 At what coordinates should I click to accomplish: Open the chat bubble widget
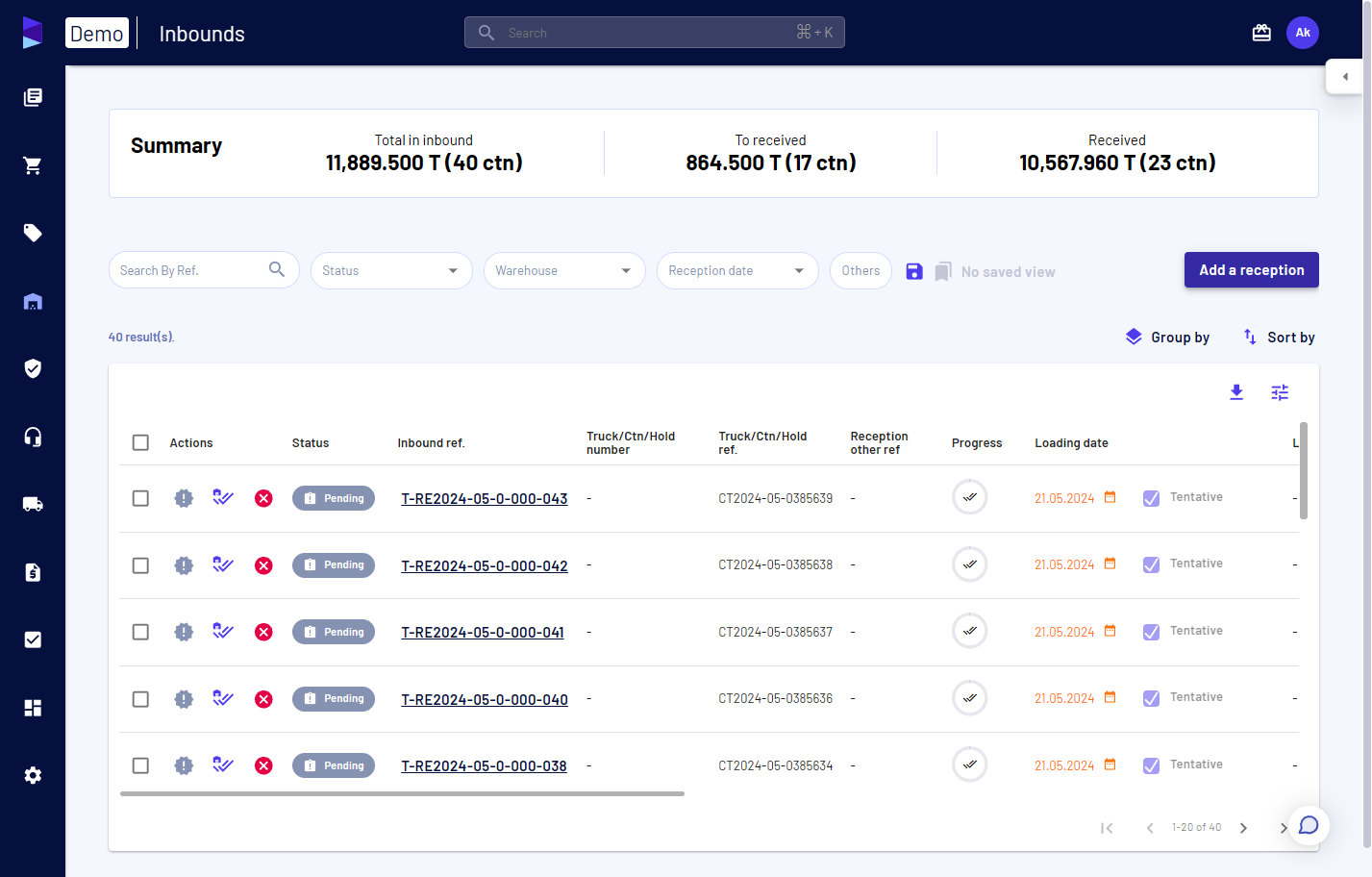coord(1309,825)
